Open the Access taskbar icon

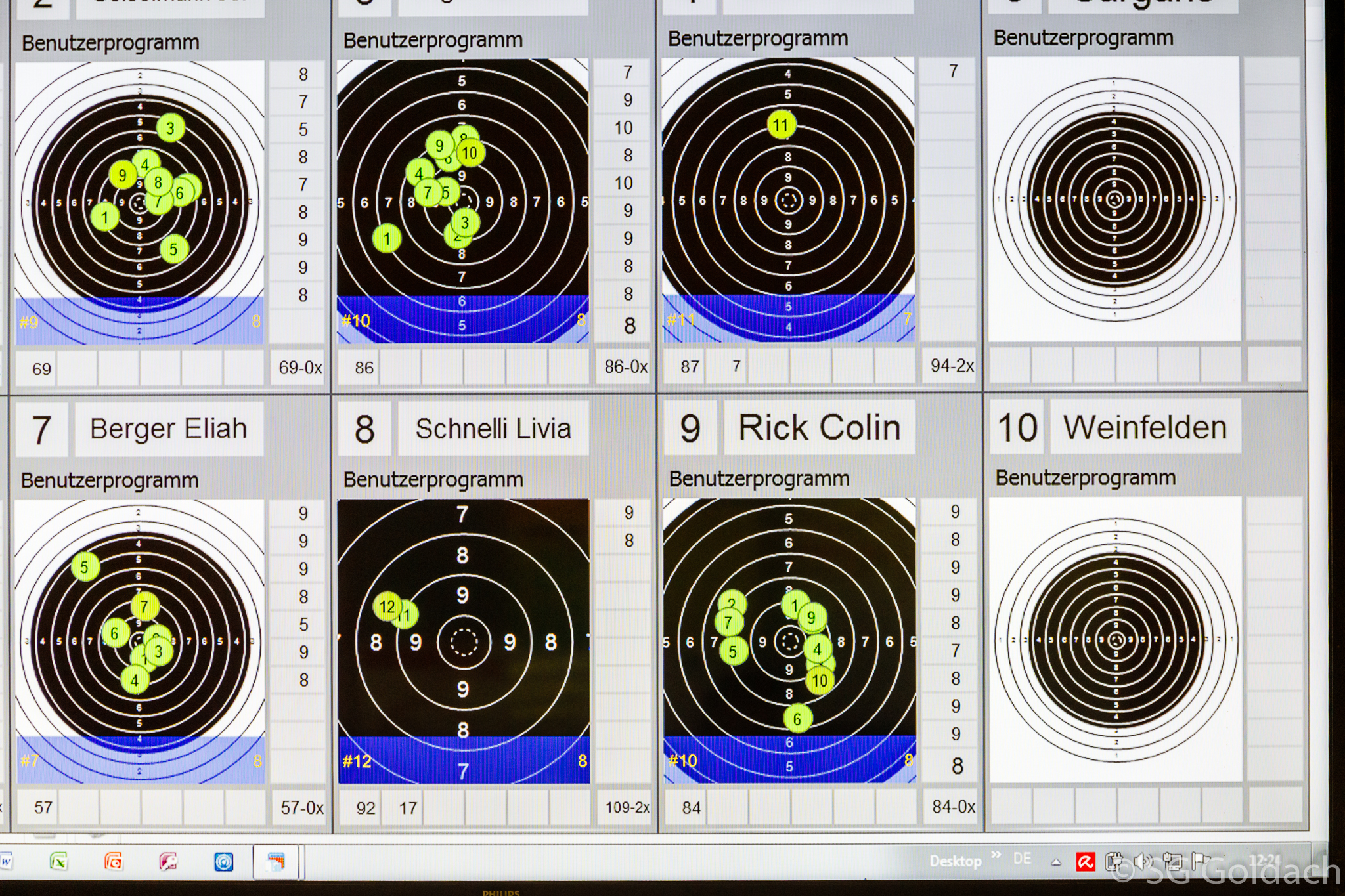click(168, 861)
